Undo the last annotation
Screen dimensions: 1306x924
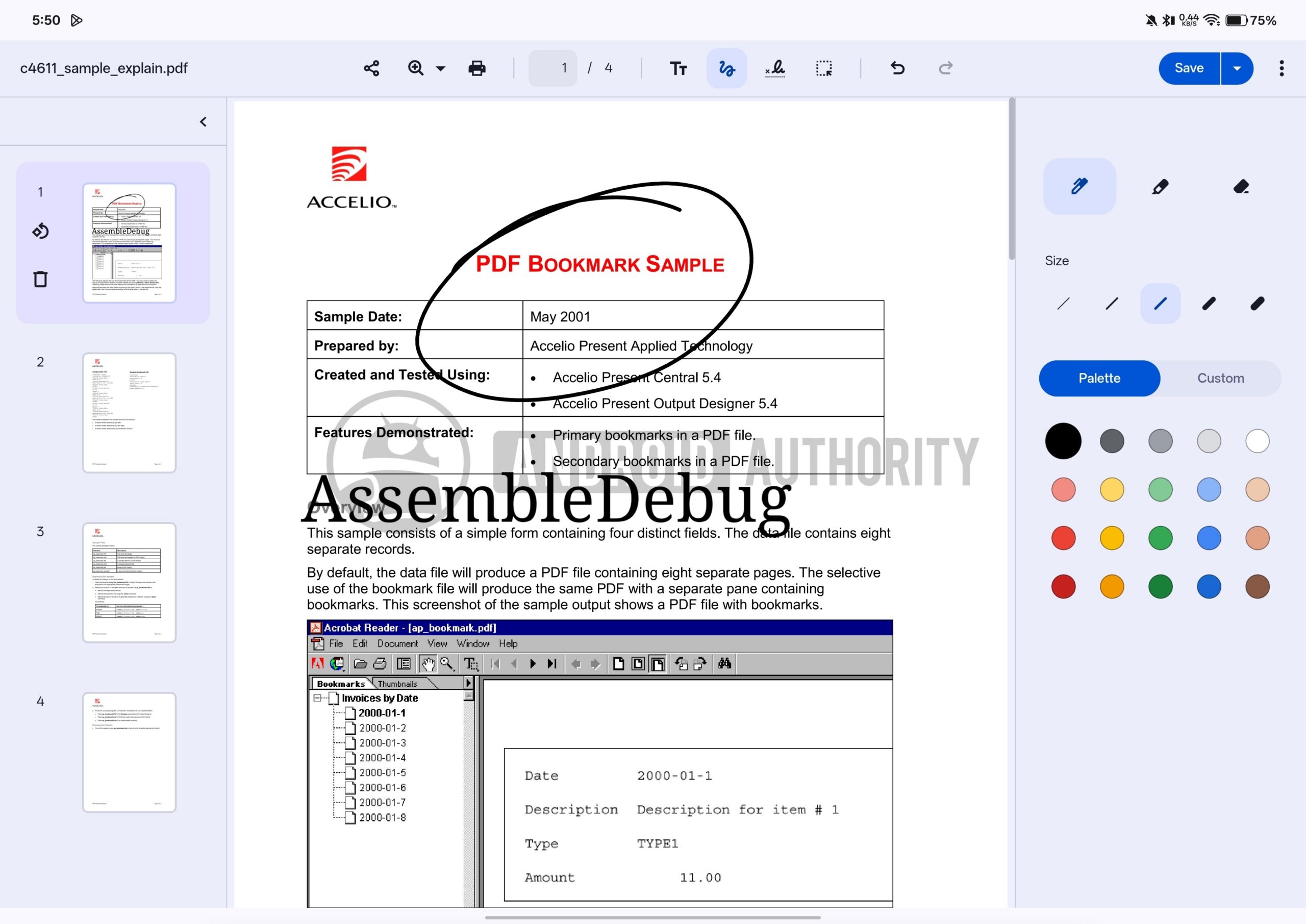click(897, 68)
